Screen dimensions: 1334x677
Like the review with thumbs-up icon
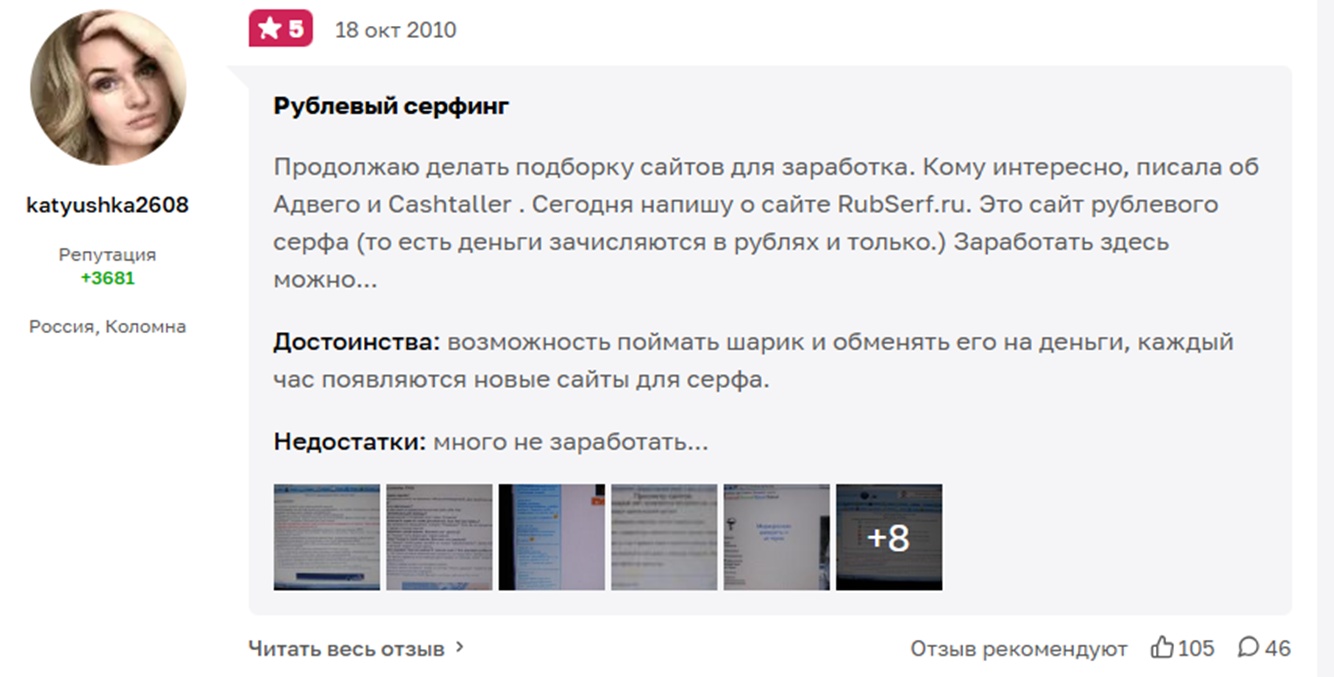click(x=1162, y=647)
